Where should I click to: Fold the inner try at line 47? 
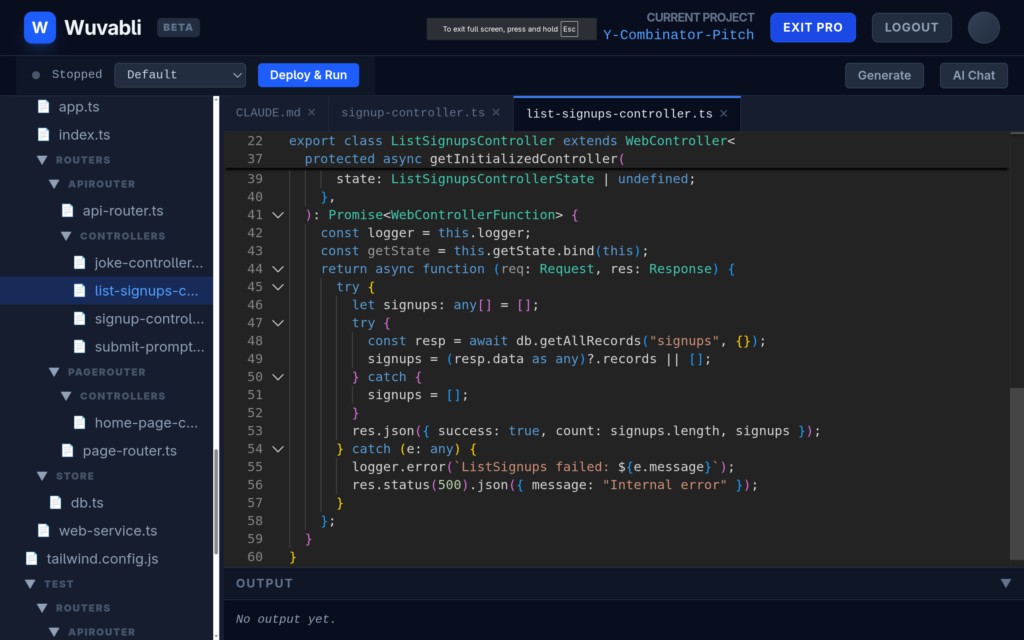[x=278, y=323]
